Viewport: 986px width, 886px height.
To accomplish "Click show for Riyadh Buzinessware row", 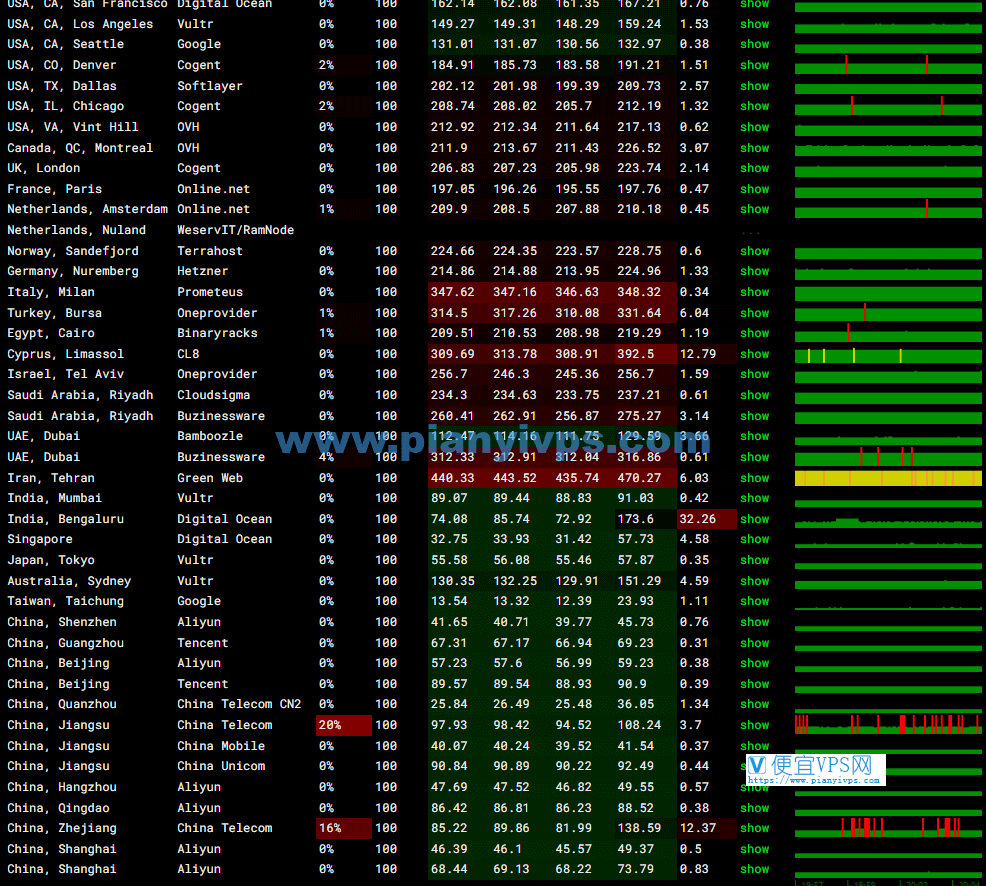I will click(755, 416).
